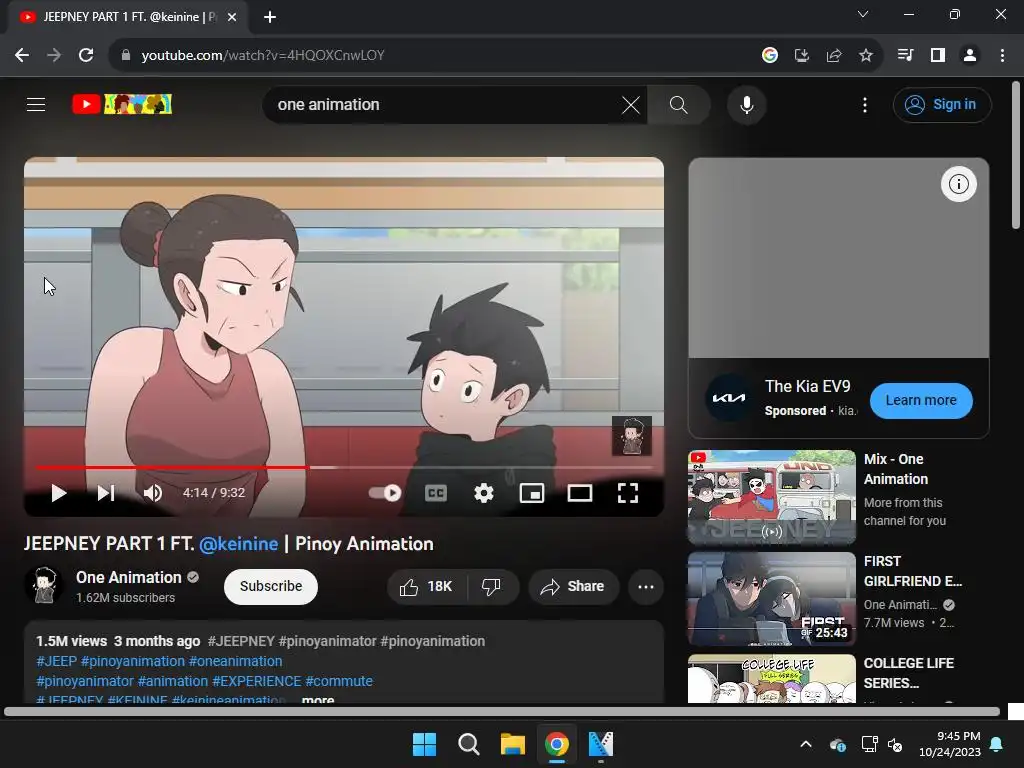The height and width of the screenshot is (768, 1024).
Task: Open the COLLEGE LIFE SERIES video title
Action: (x=908, y=673)
